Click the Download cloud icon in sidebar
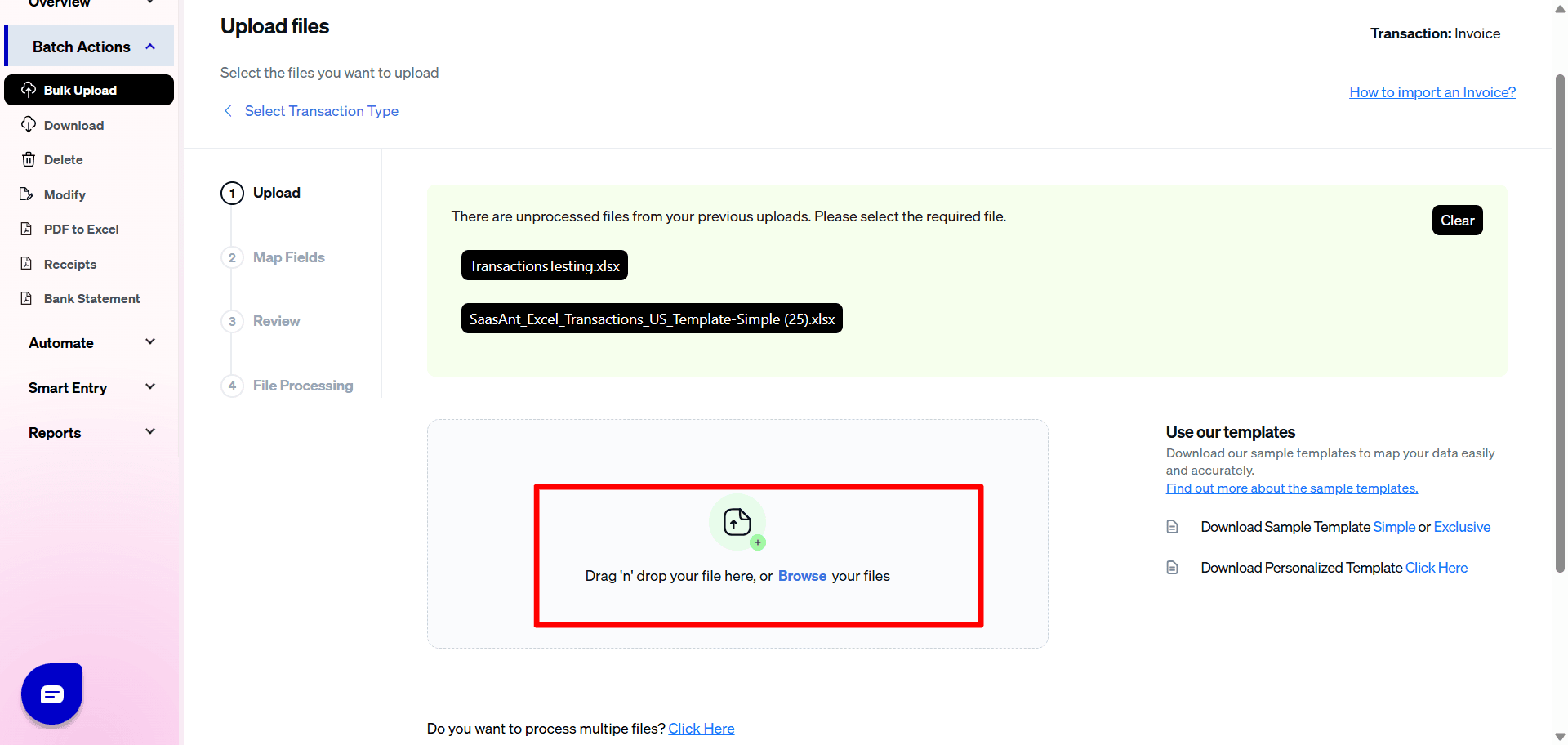 (x=29, y=124)
